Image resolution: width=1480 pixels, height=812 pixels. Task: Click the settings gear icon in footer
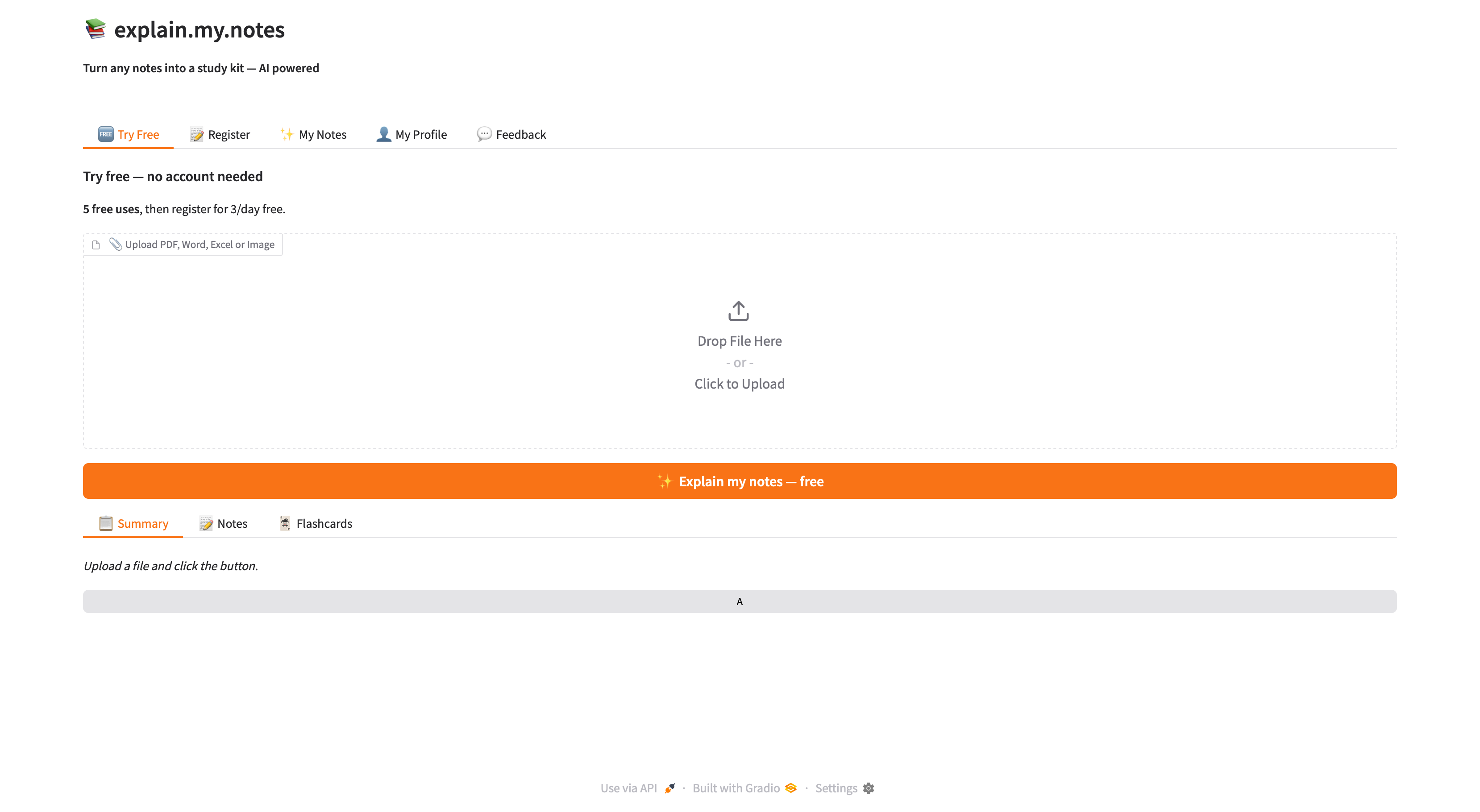click(x=868, y=788)
